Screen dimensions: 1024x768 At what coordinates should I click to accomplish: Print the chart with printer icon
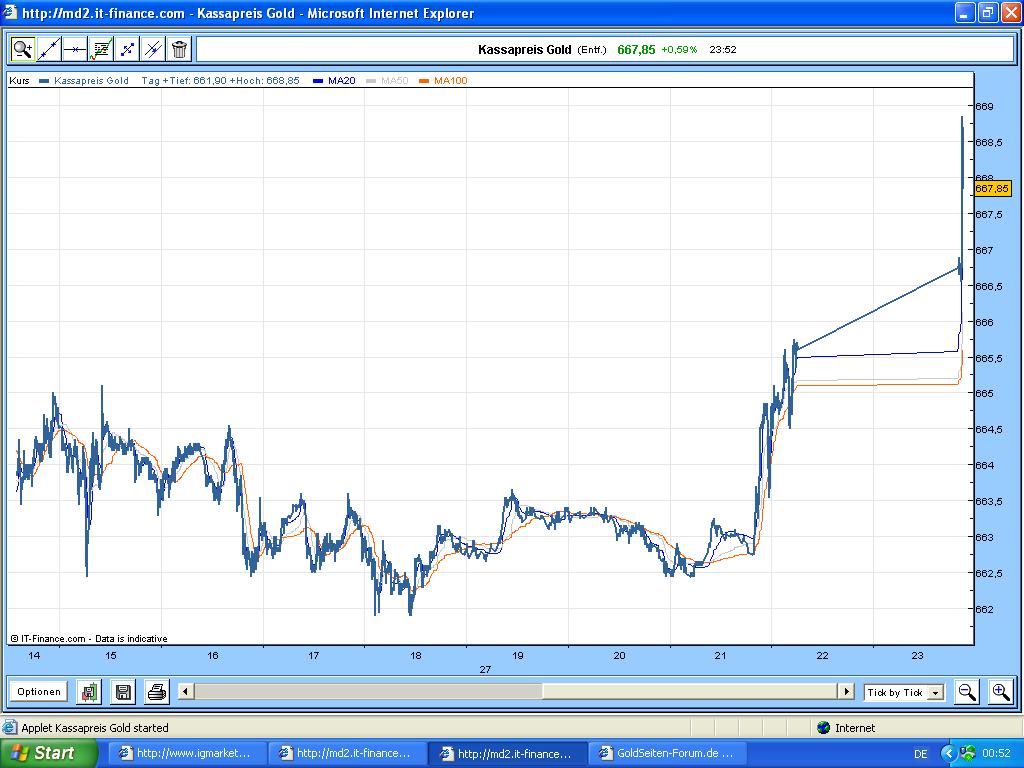157,692
